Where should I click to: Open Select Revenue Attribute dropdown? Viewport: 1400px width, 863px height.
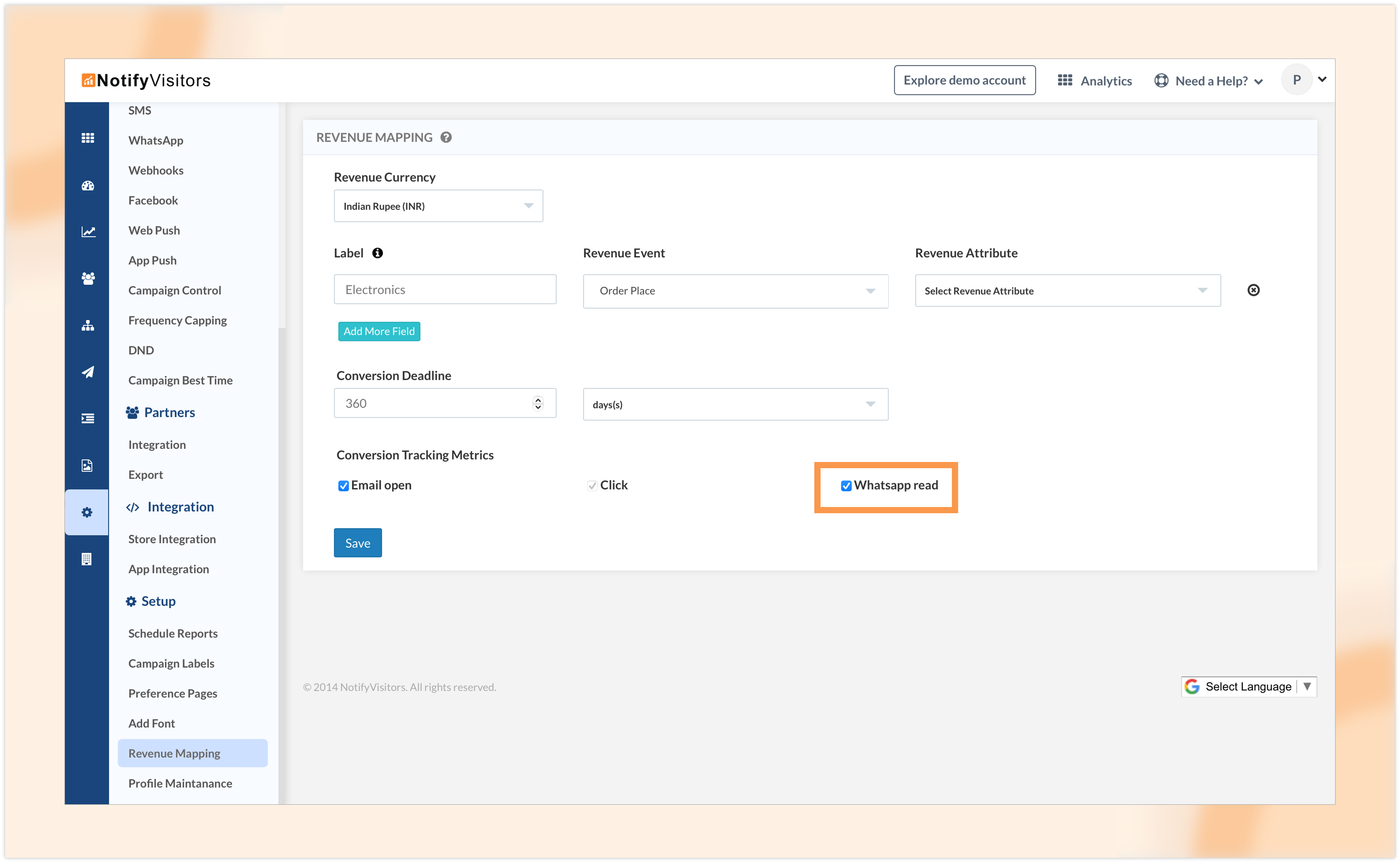[1067, 291]
